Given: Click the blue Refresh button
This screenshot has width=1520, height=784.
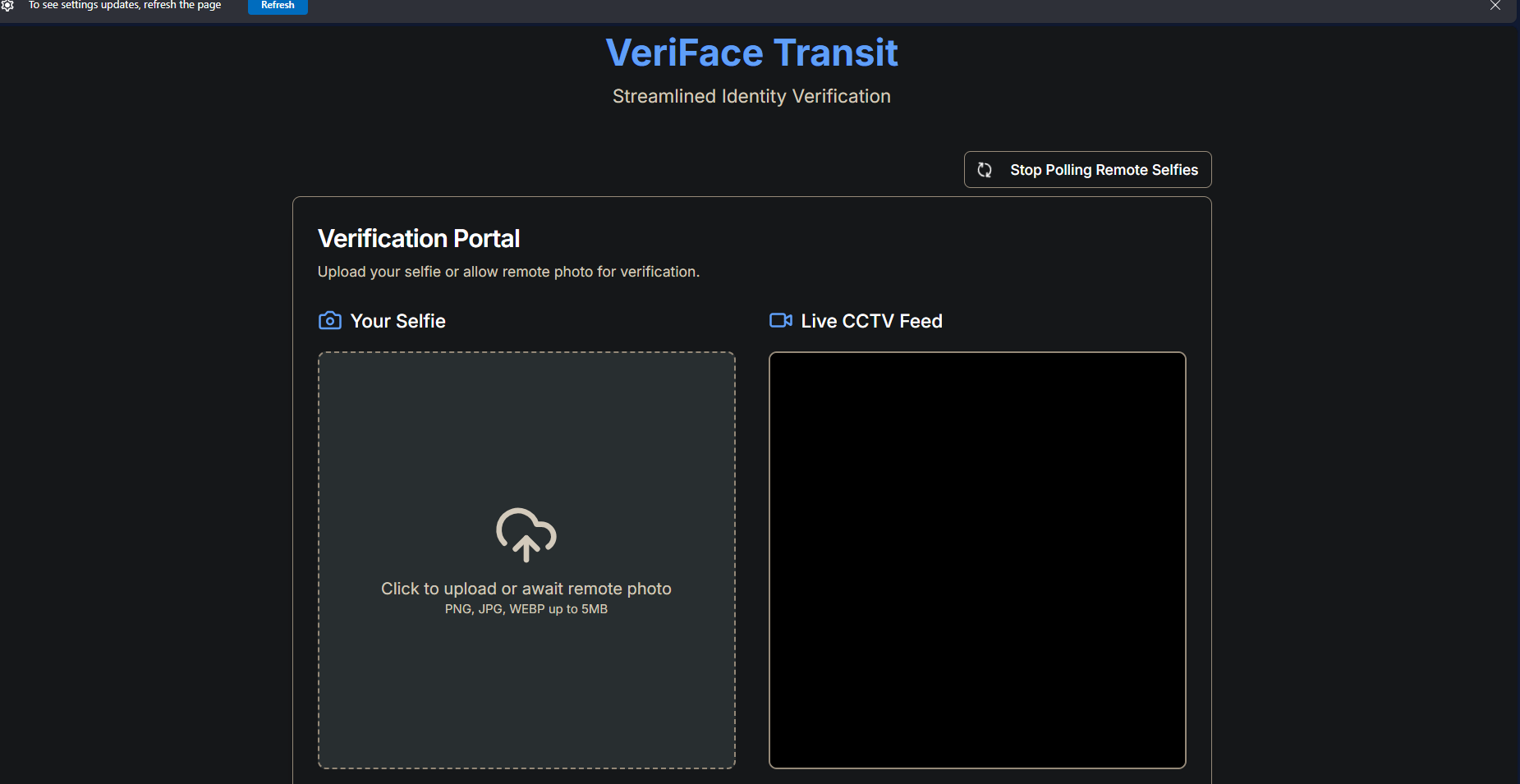Looking at the screenshot, I should tap(277, 6).
